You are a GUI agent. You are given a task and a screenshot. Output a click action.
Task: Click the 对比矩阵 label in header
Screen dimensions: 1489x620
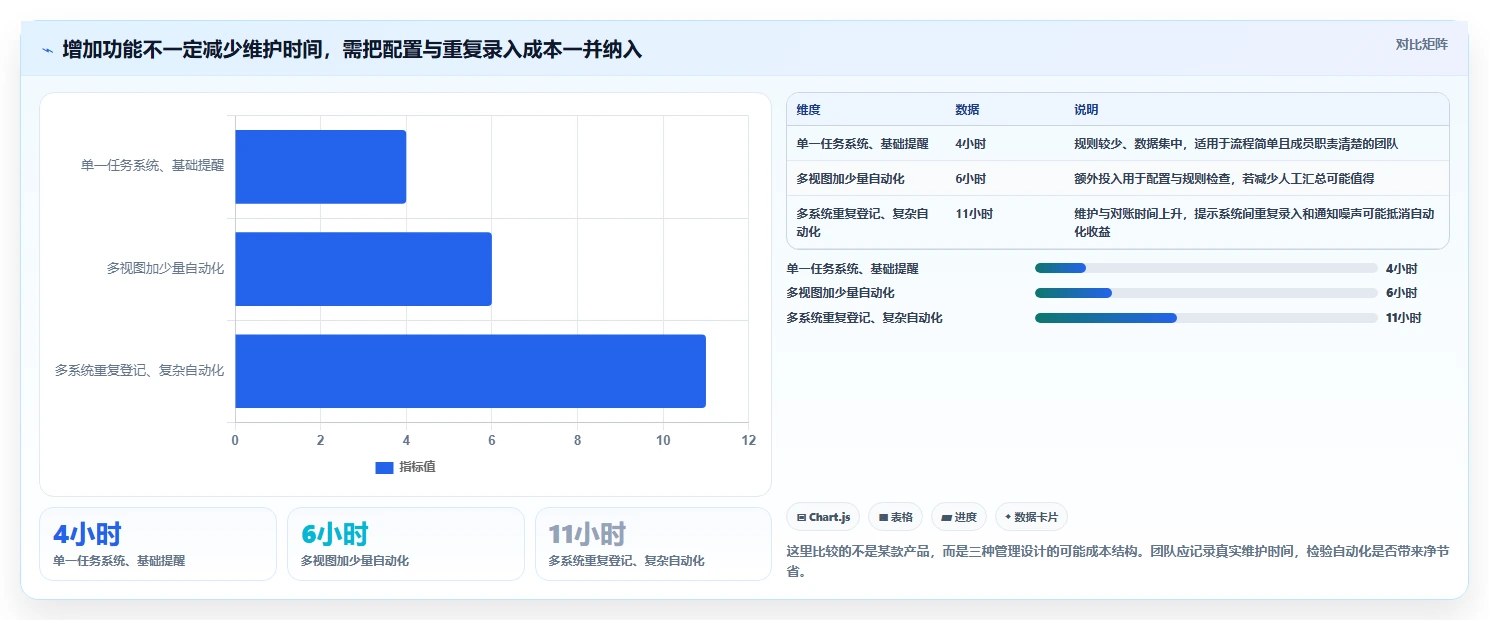(x=1421, y=44)
